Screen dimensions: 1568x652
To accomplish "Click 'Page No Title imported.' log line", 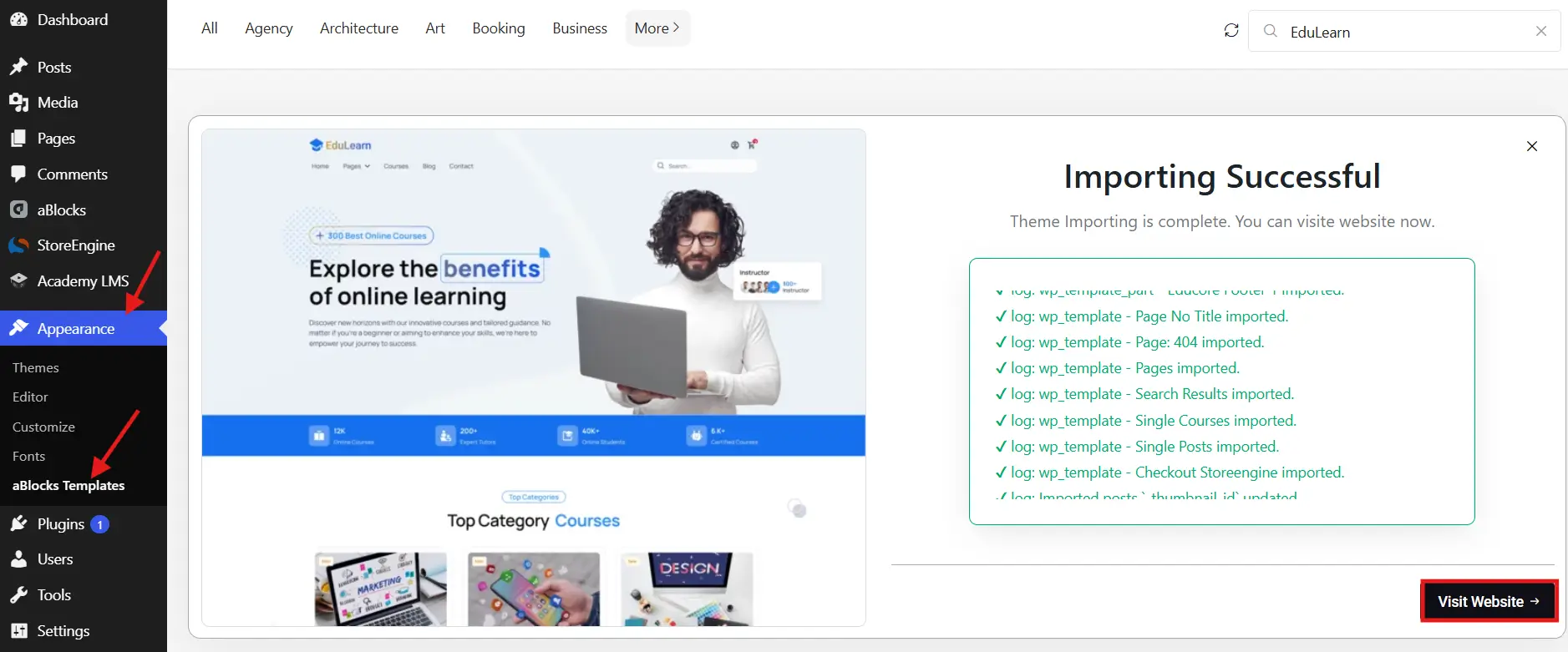I will pyautogui.click(x=1141, y=316).
